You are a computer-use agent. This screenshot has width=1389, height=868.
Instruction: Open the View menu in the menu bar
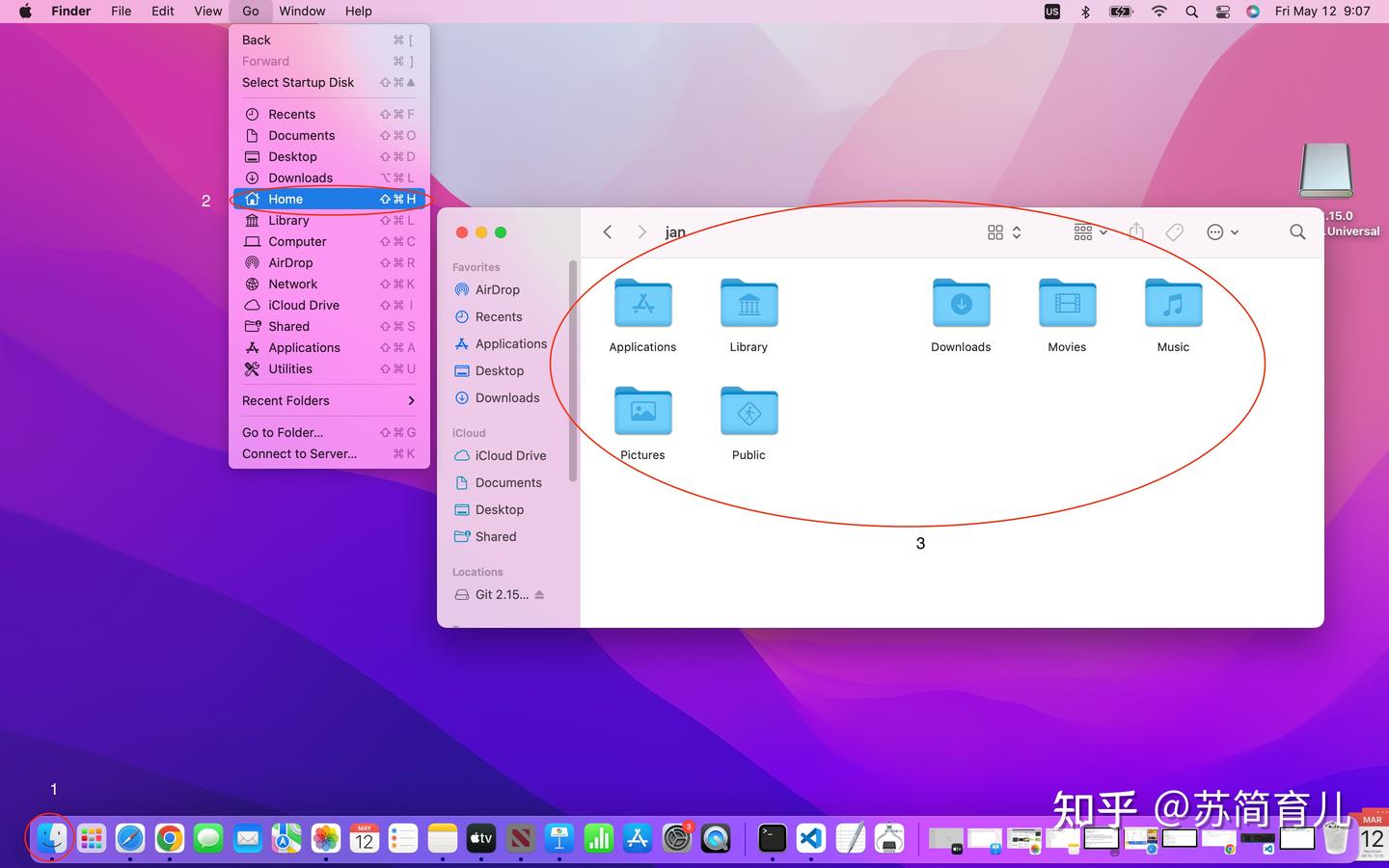click(x=207, y=12)
